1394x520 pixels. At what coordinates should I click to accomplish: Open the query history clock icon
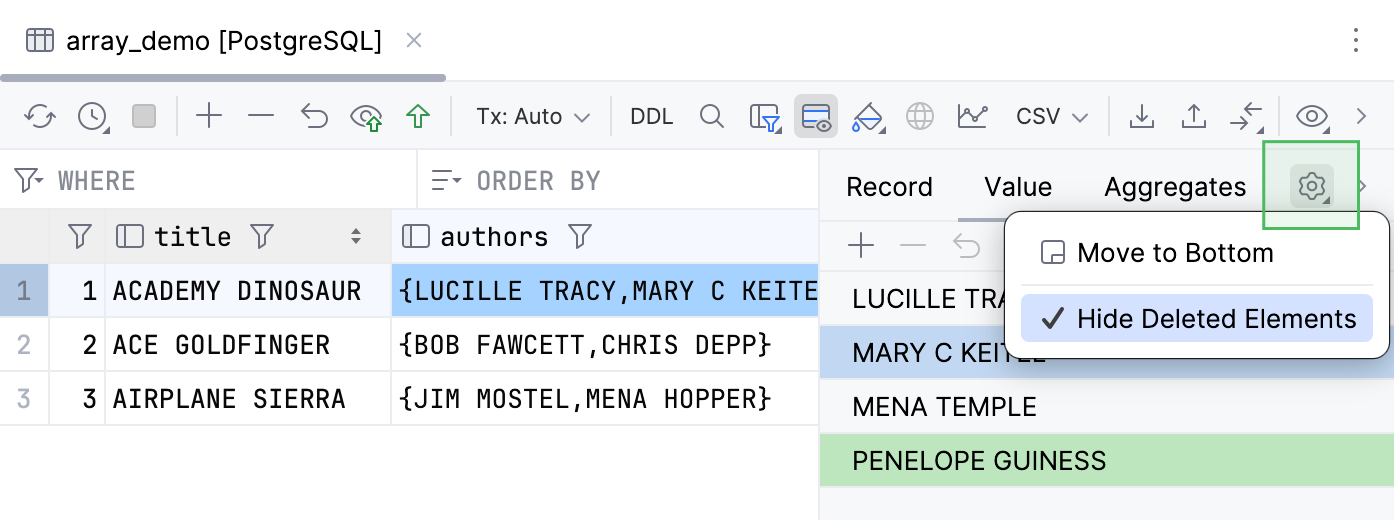click(x=92, y=117)
